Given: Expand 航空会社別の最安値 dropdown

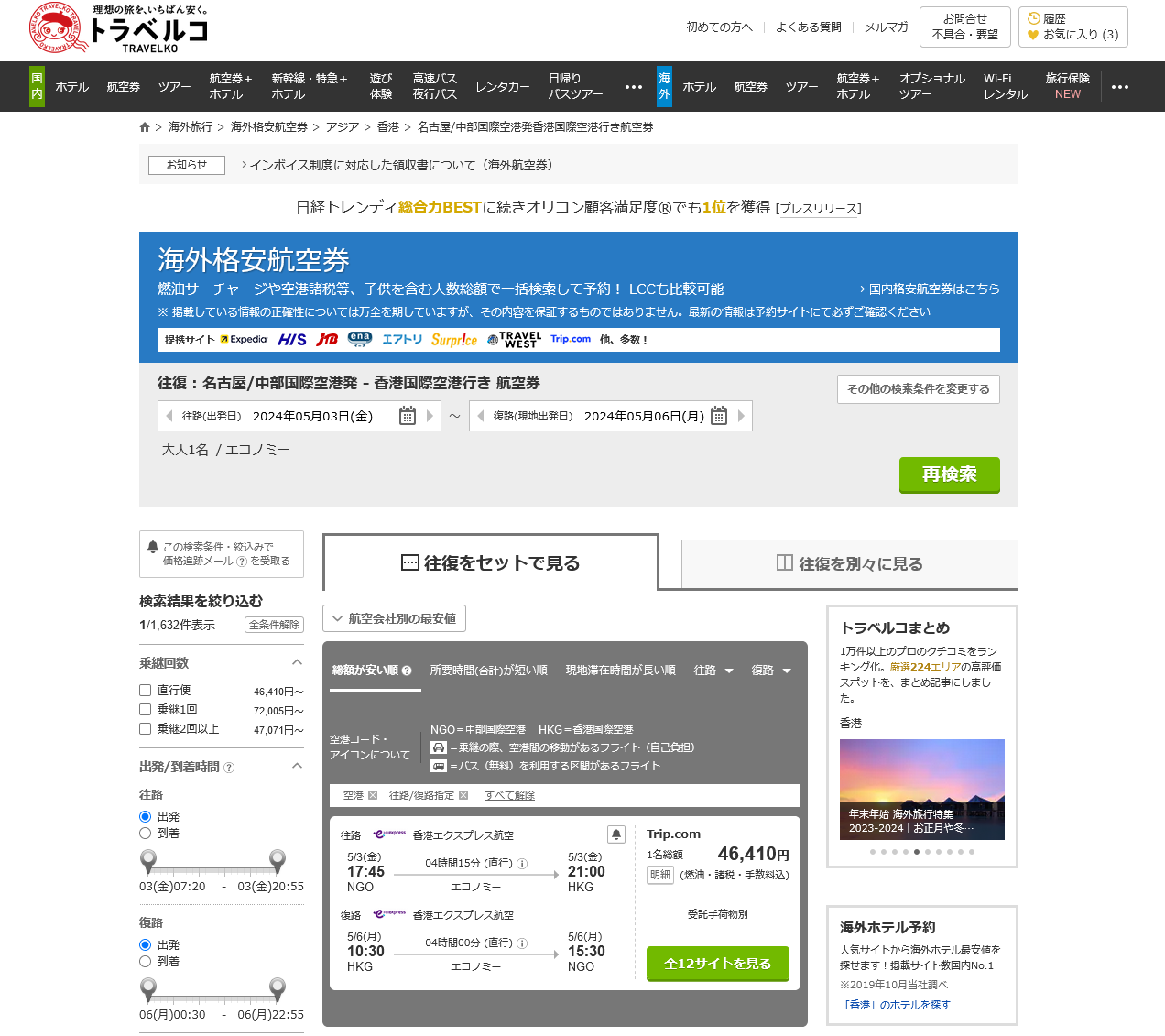Looking at the screenshot, I should (394, 618).
